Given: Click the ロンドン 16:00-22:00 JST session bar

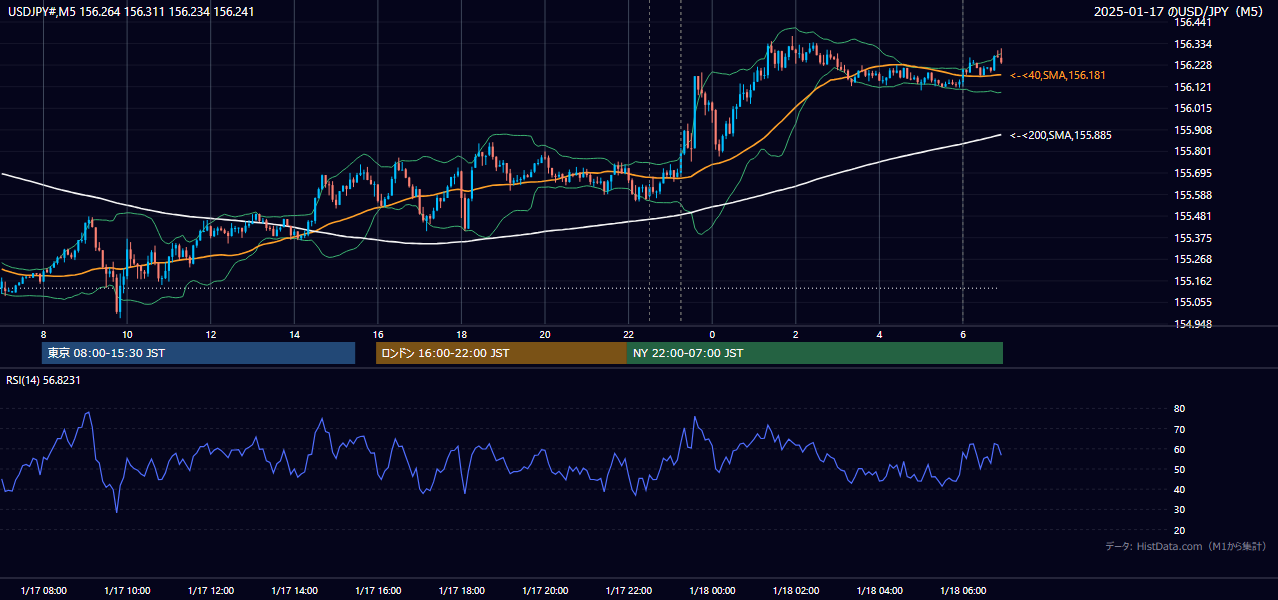Looking at the screenshot, I should (501, 353).
